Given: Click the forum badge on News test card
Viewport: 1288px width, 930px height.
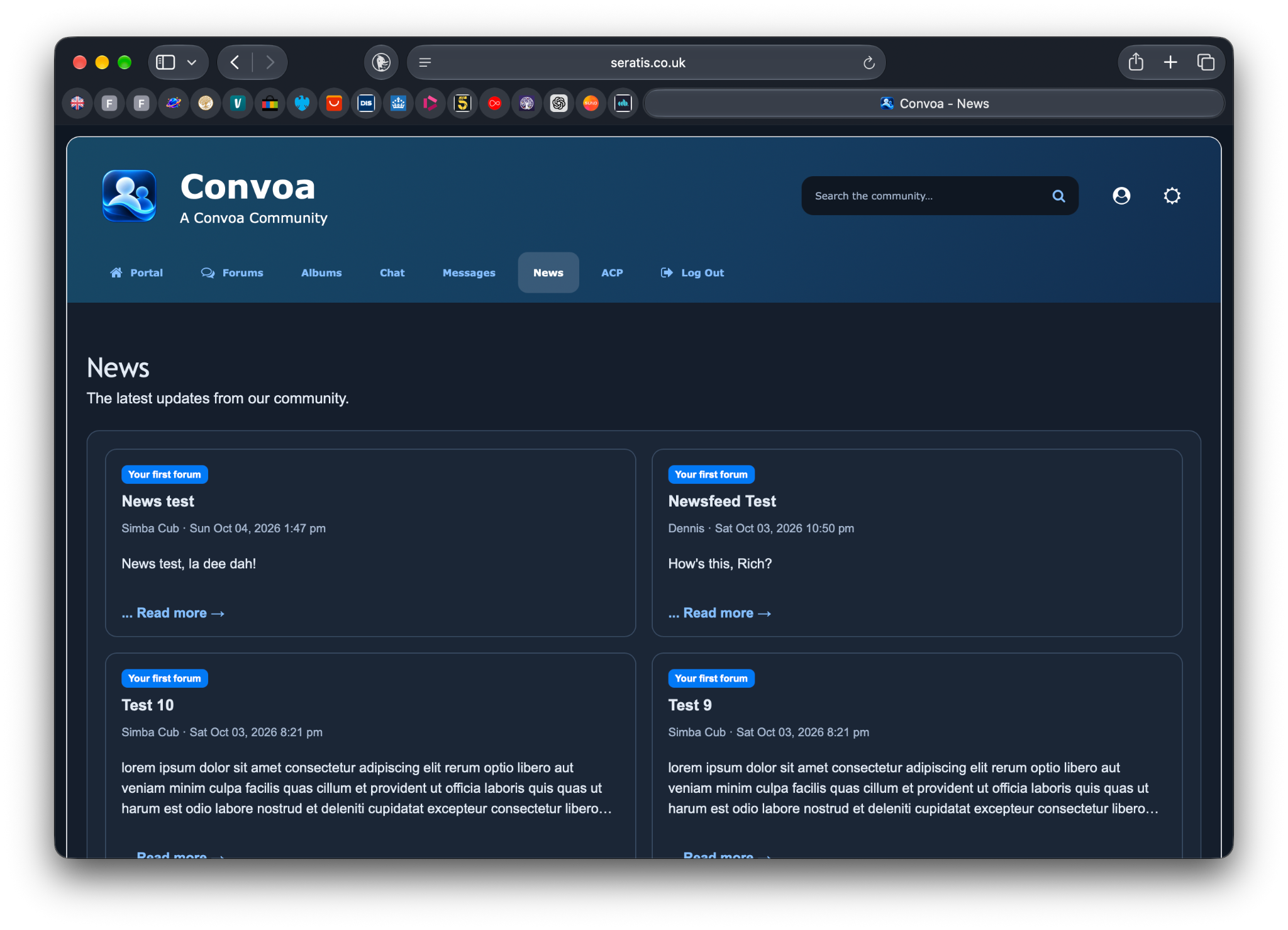Looking at the screenshot, I should [x=165, y=474].
